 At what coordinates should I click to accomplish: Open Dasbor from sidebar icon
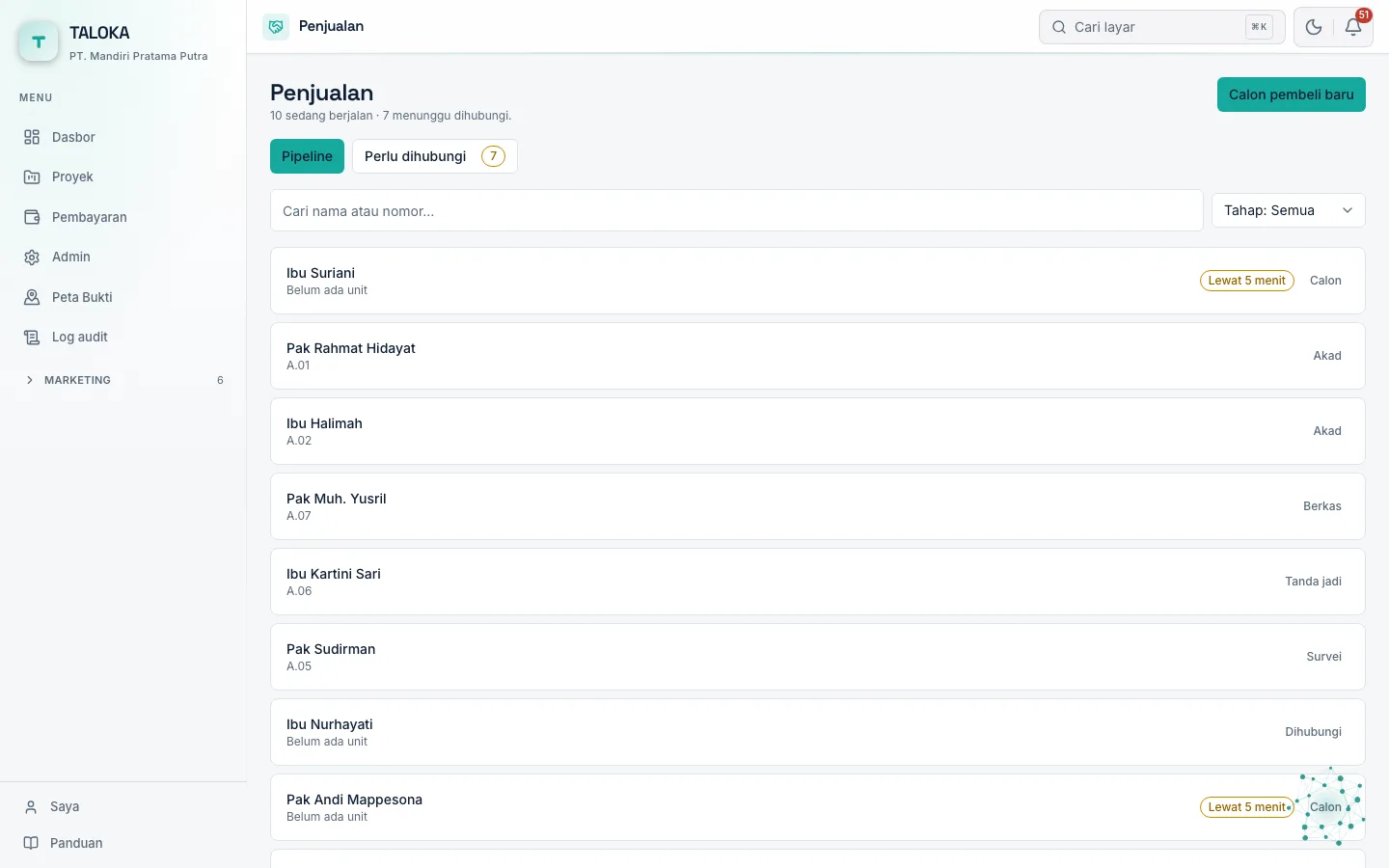pos(32,137)
